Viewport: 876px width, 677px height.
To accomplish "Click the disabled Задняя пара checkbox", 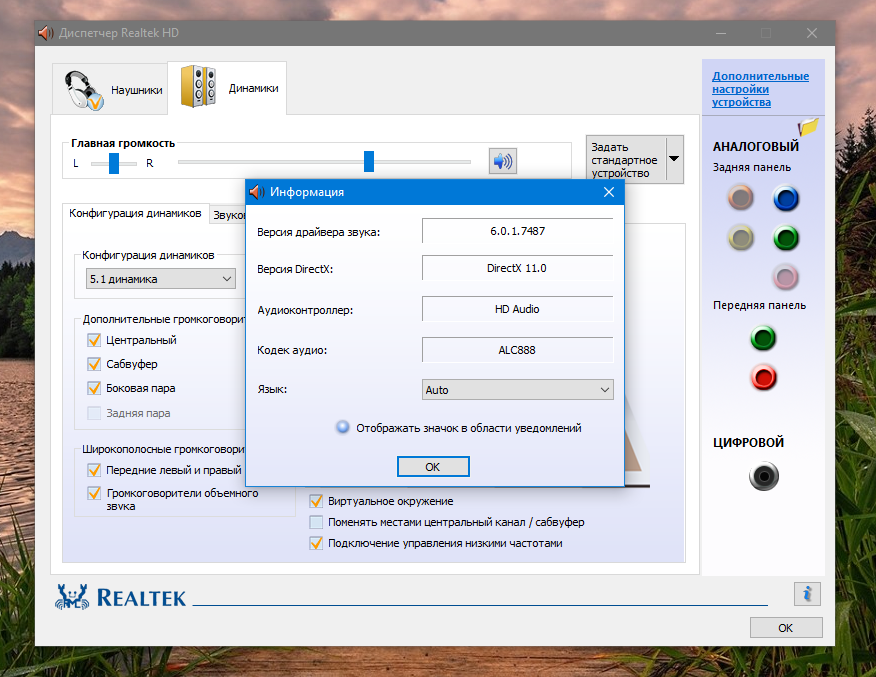I will pyautogui.click(x=94, y=413).
